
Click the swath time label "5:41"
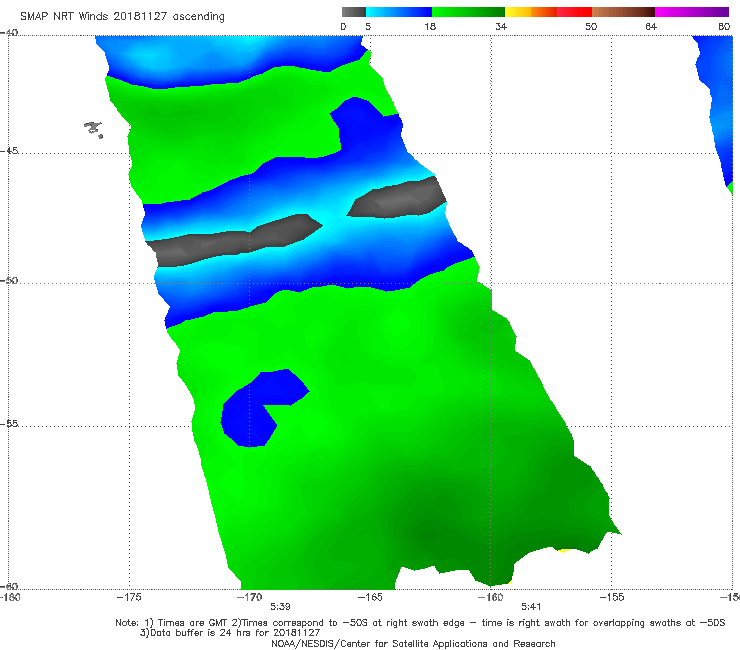pyautogui.click(x=531, y=607)
